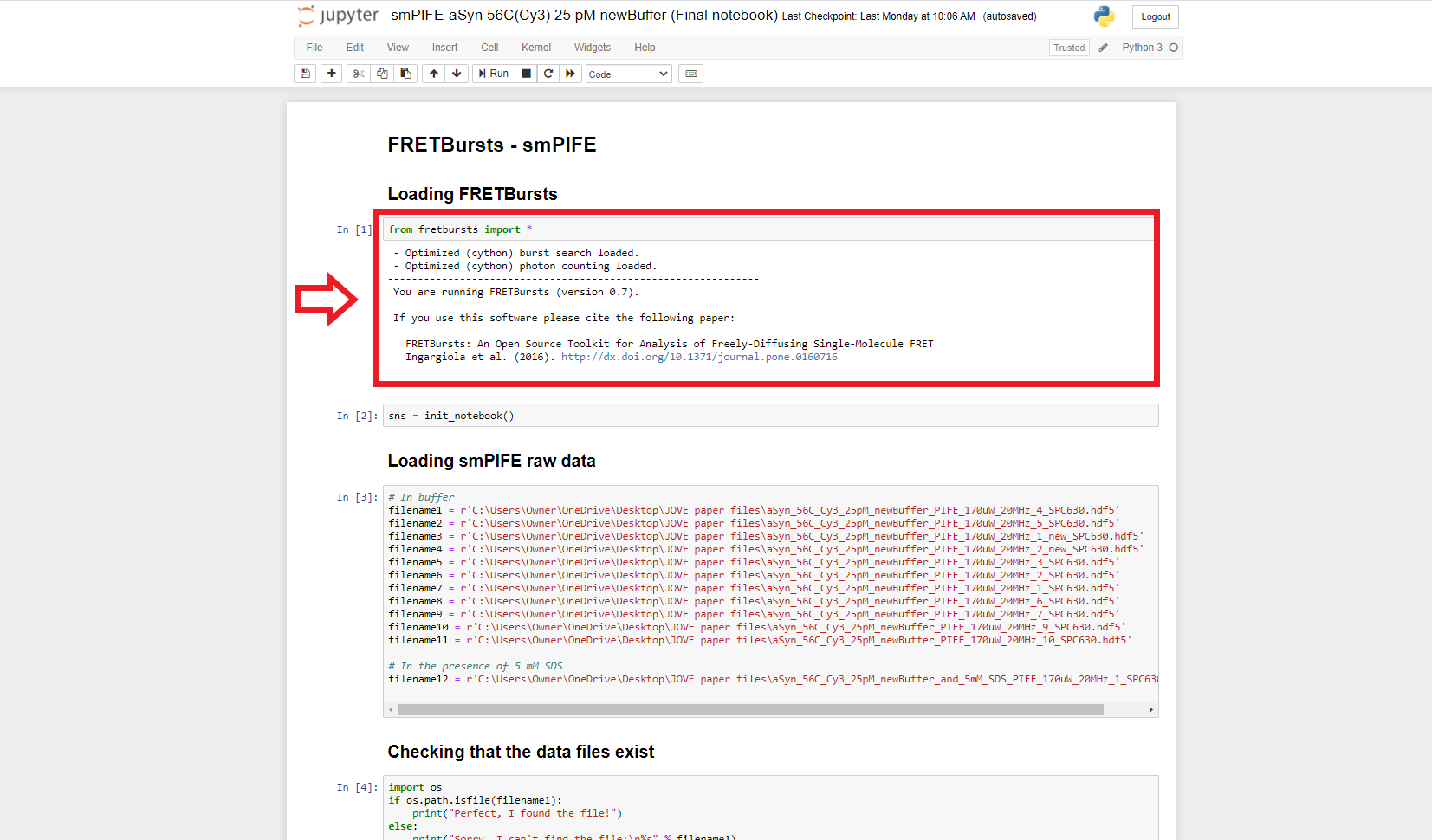Image resolution: width=1432 pixels, height=840 pixels.
Task: Click the Logout button
Action: coord(1156,16)
